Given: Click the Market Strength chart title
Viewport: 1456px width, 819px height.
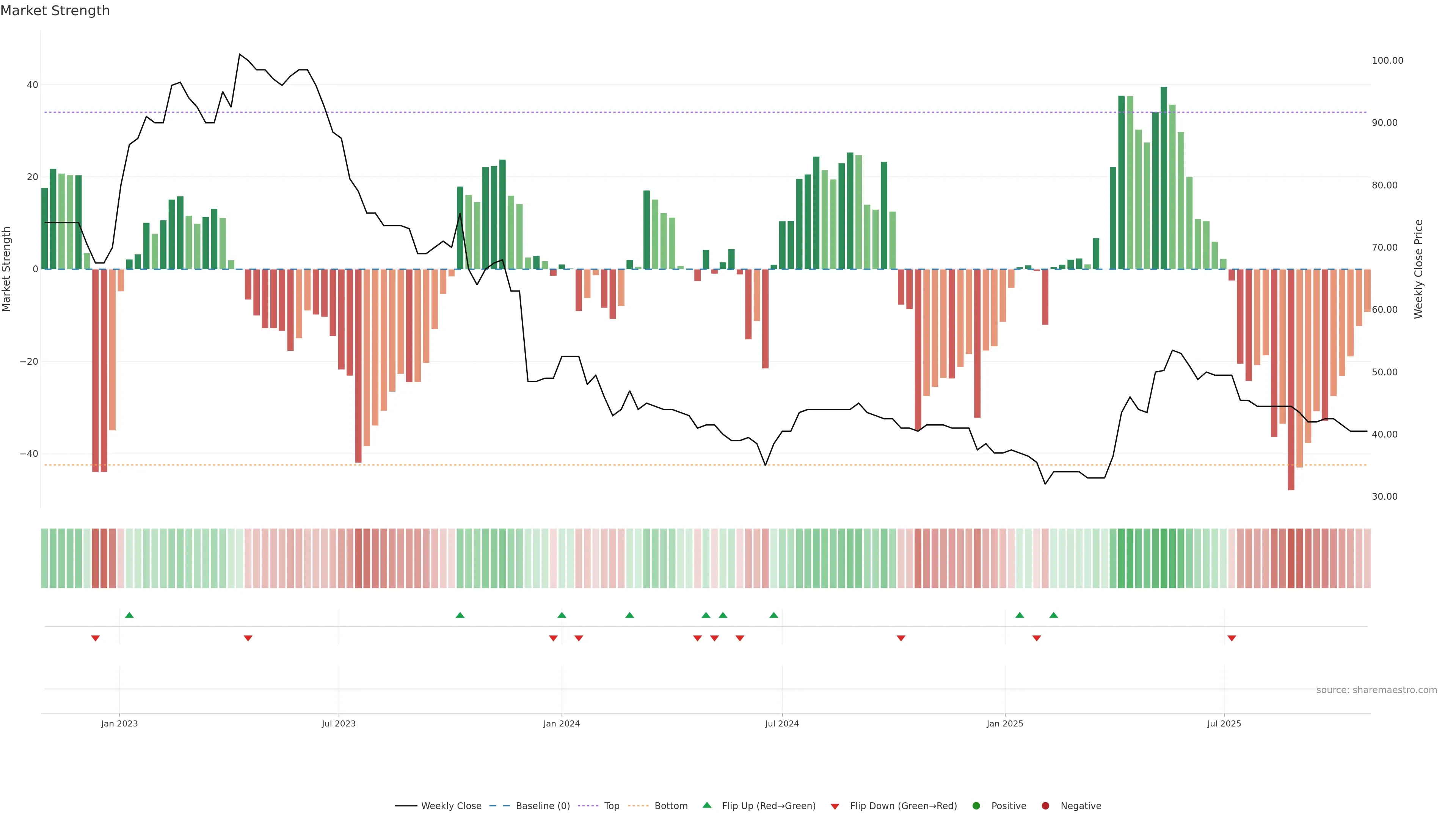Looking at the screenshot, I should pyautogui.click(x=55, y=11).
